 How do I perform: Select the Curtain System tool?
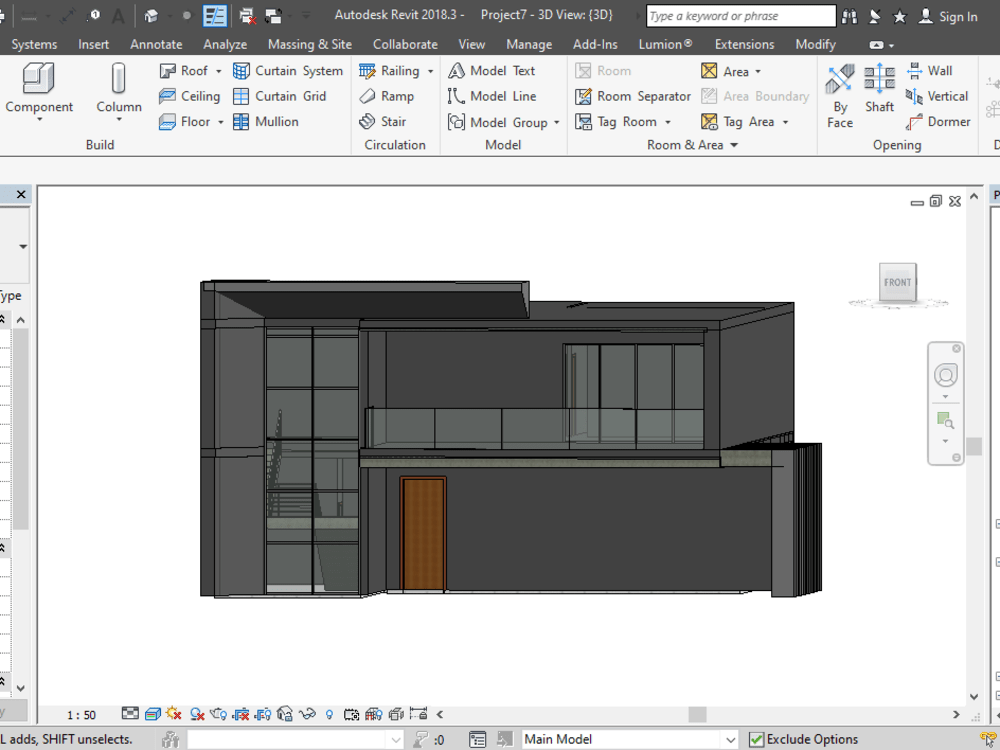pyautogui.click(x=288, y=70)
